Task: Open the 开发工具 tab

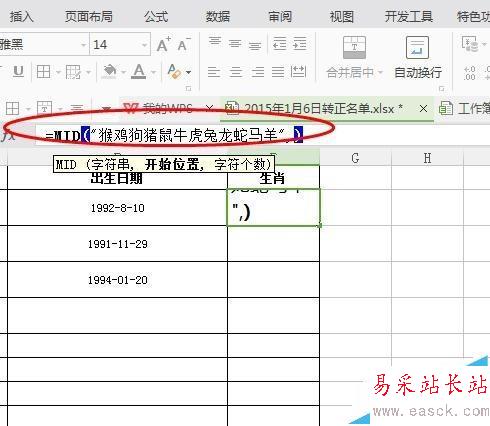Action: coord(409,16)
